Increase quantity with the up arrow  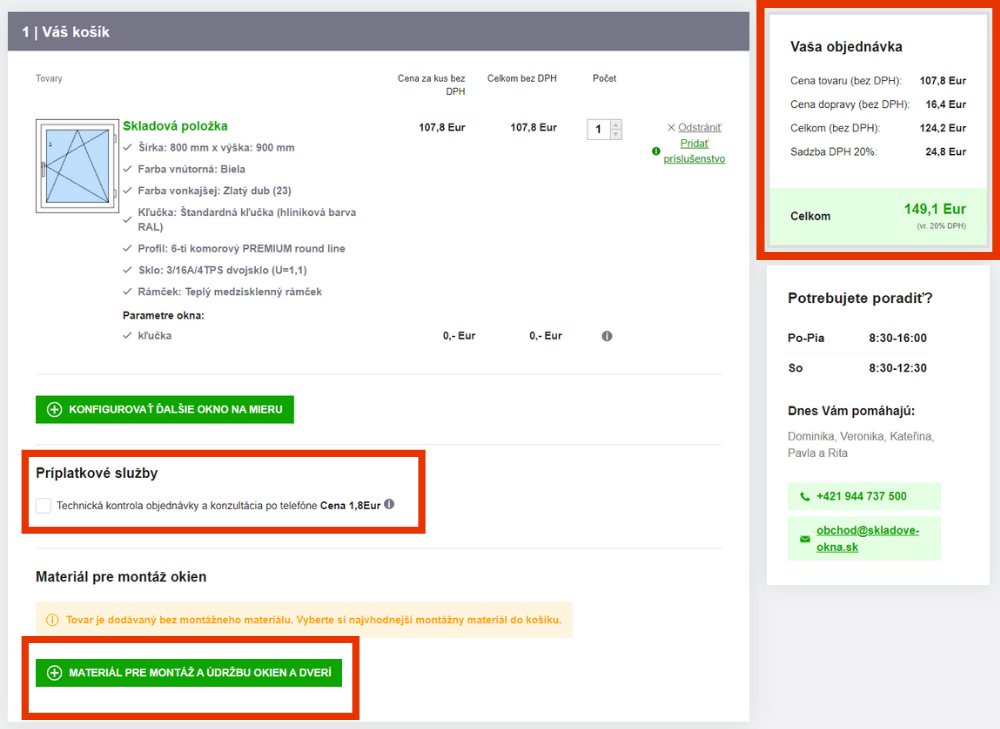point(616,124)
